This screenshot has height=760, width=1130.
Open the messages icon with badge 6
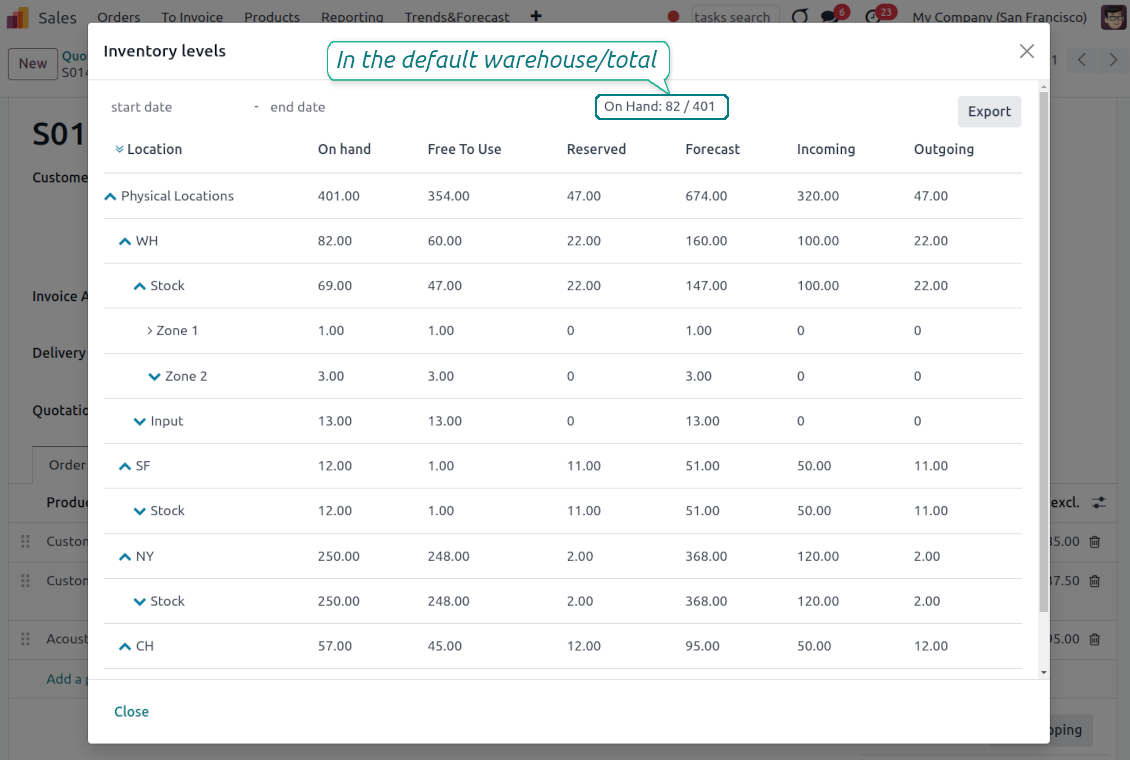(x=830, y=17)
